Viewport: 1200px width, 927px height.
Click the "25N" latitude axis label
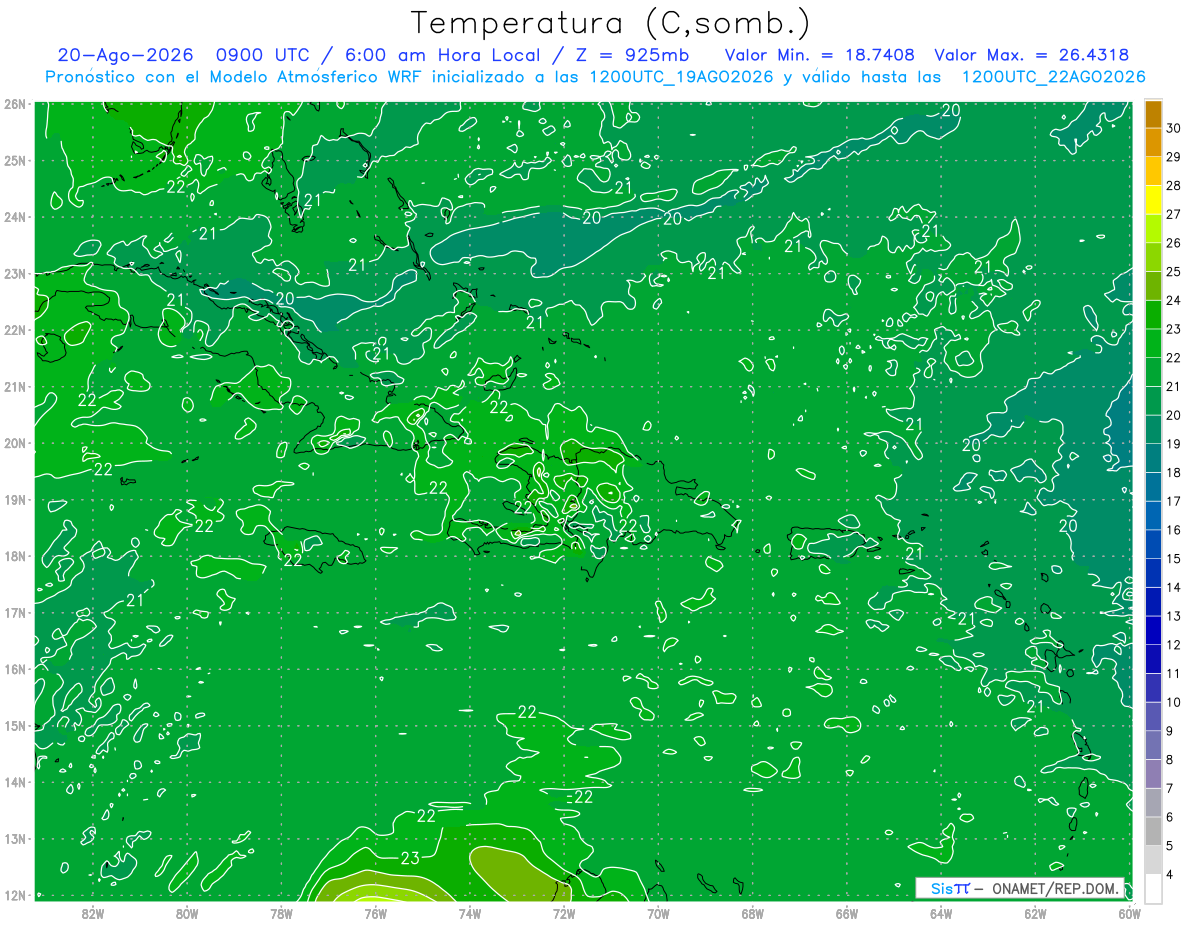(14, 160)
